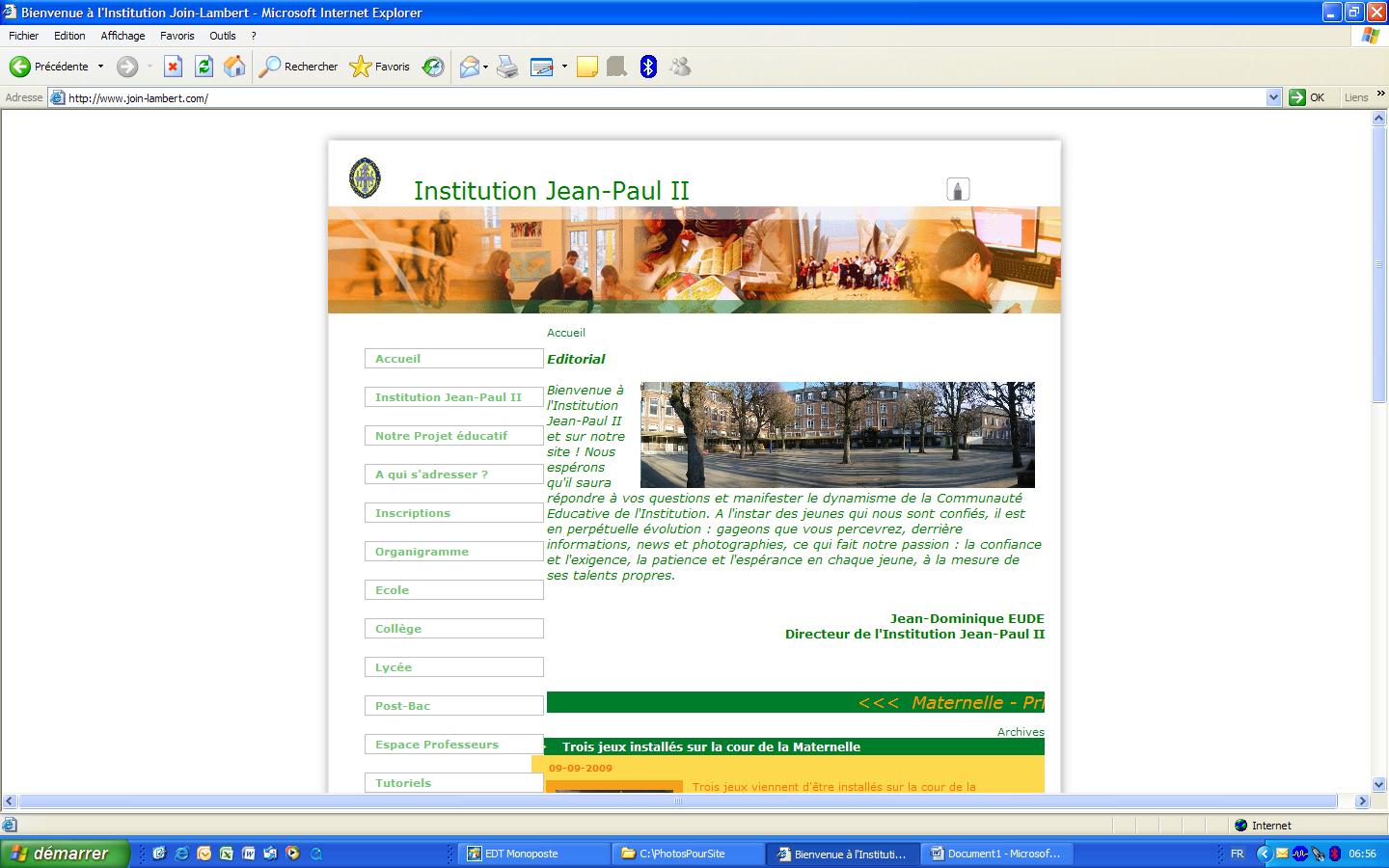Click the Favoris star button
The image size is (1389, 868).
pos(380,67)
